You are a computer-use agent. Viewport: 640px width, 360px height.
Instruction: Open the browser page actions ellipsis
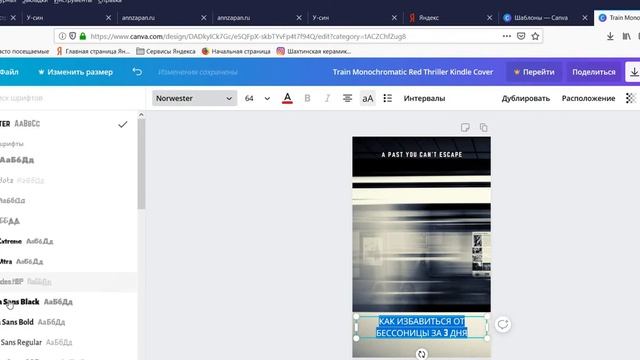coord(507,36)
